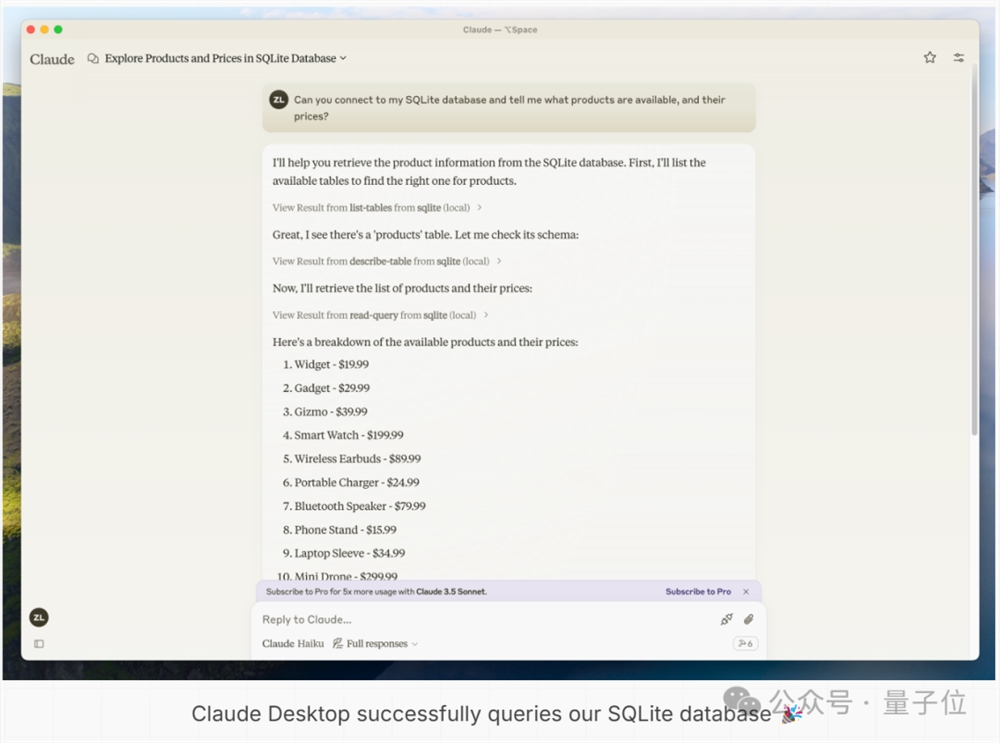1000x743 pixels.
Task: Attach a file with paperclip icon
Action: pos(749,619)
